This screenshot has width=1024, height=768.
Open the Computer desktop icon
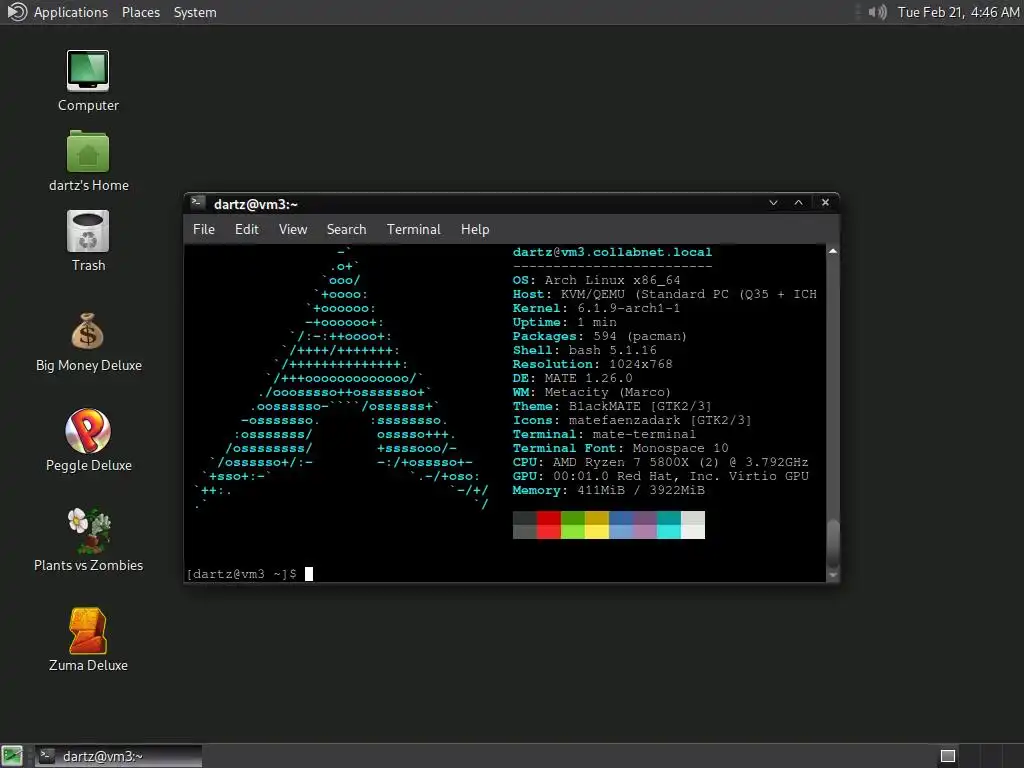[x=88, y=80]
